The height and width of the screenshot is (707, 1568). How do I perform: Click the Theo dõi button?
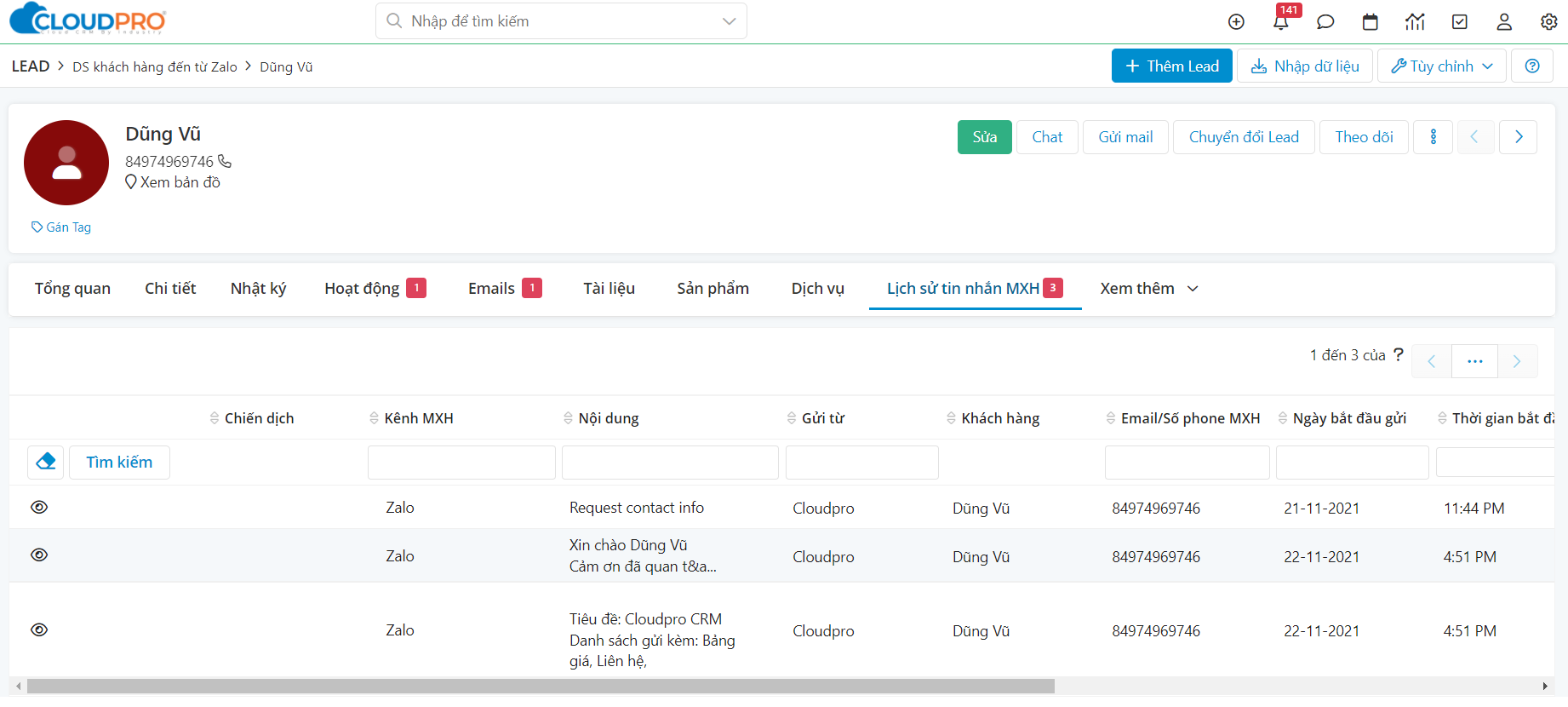1364,137
